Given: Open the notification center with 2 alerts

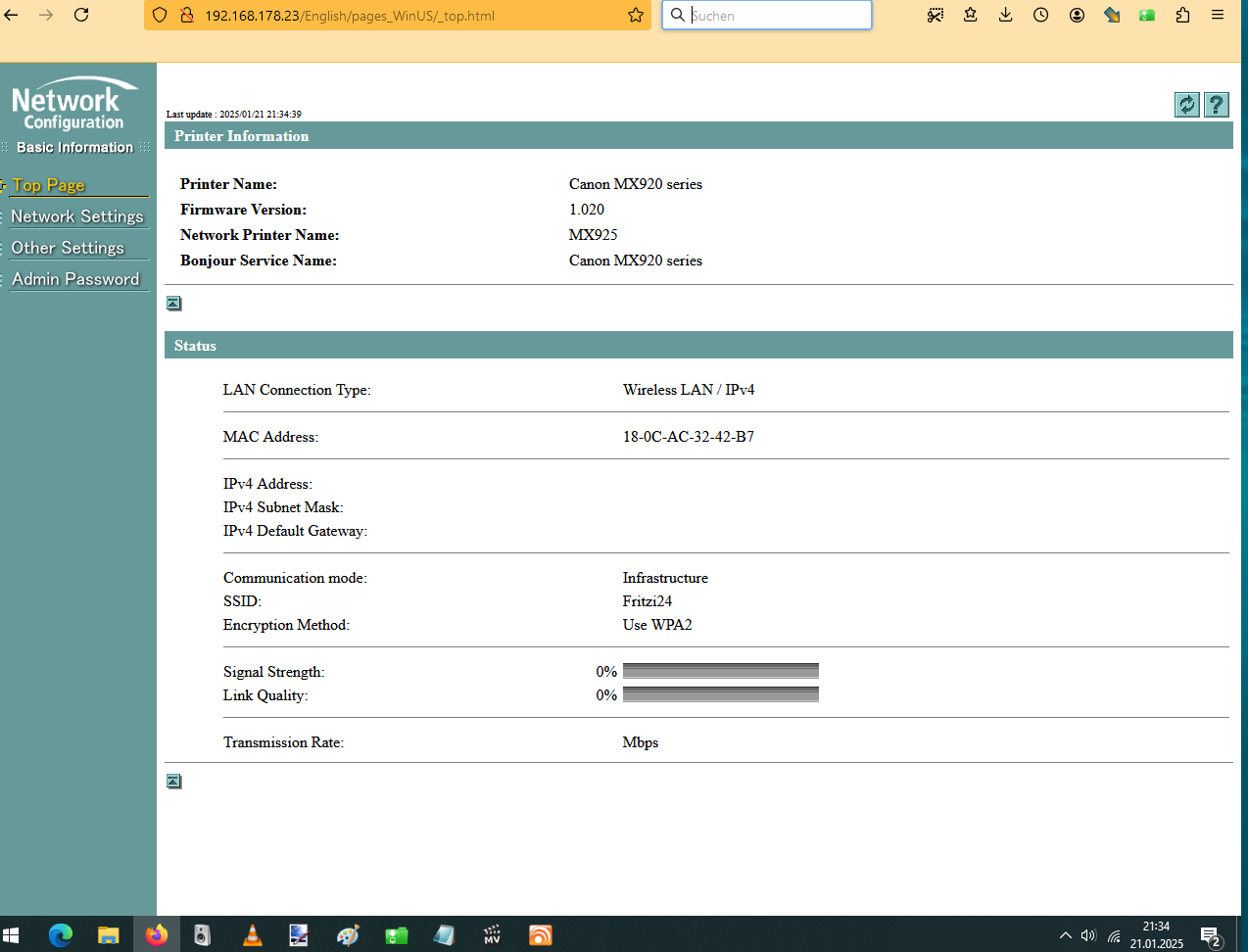Looking at the screenshot, I should 1211,936.
